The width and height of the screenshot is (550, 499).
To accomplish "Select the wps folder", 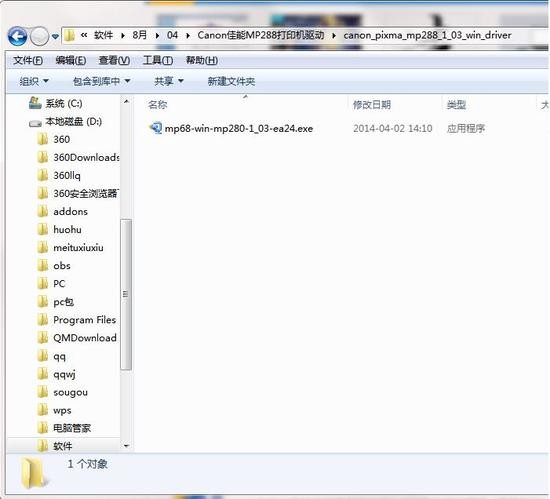I will 62,410.
